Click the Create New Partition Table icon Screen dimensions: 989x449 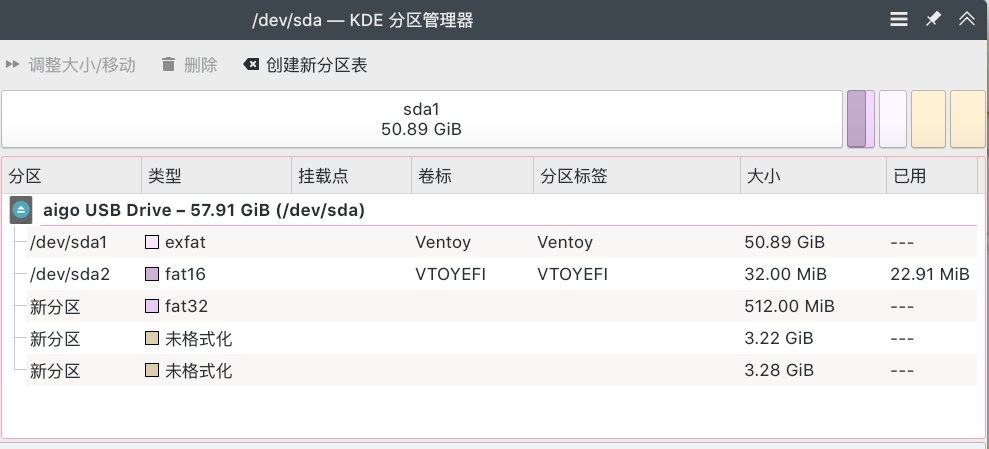point(251,65)
